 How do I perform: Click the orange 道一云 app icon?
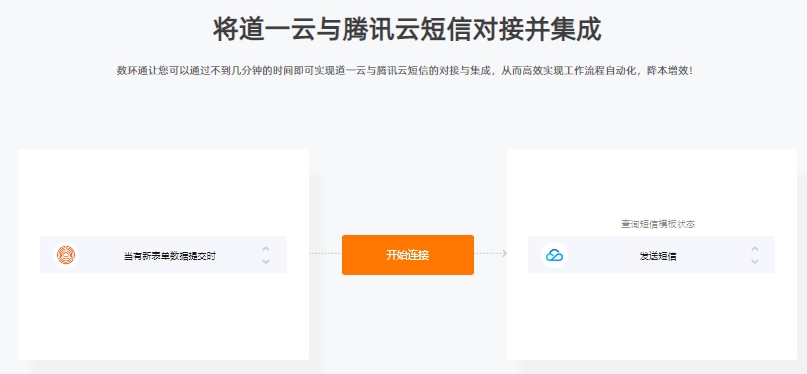tap(66, 255)
